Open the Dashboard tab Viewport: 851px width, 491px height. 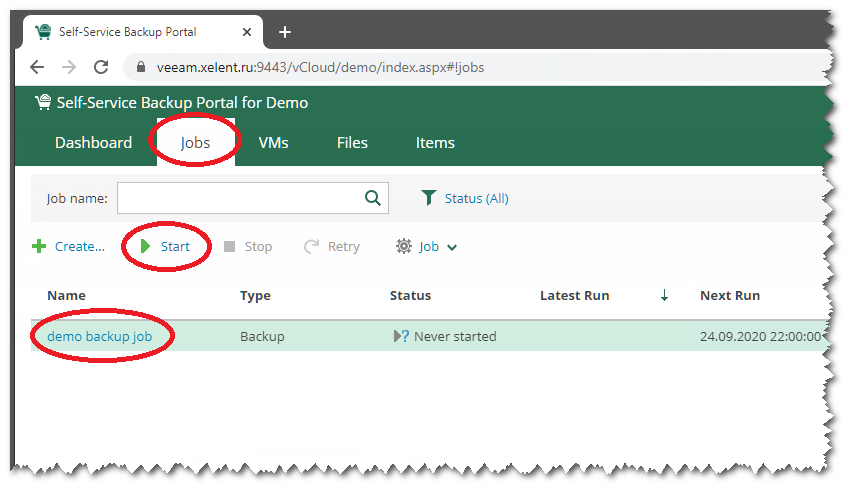click(93, 143)
